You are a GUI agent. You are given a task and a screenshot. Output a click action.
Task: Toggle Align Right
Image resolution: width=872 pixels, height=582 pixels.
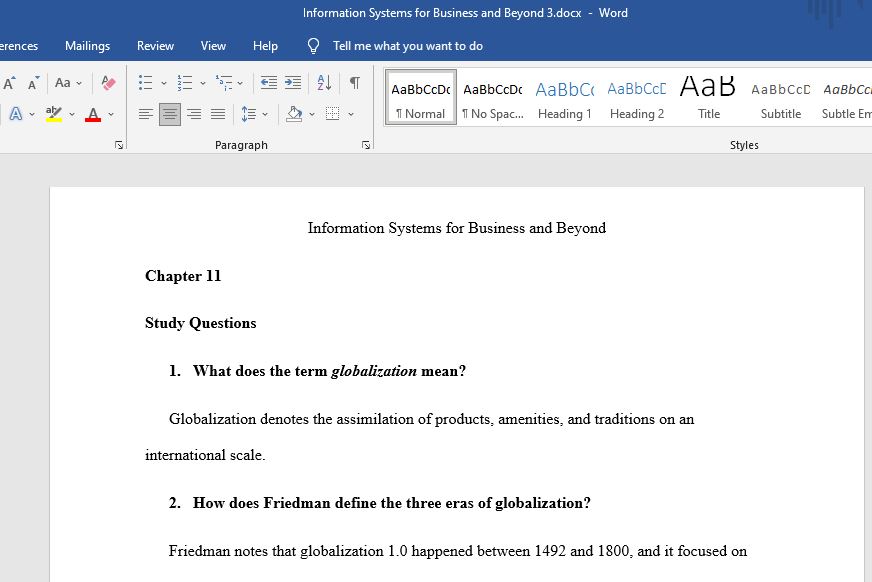coord(194,115)
